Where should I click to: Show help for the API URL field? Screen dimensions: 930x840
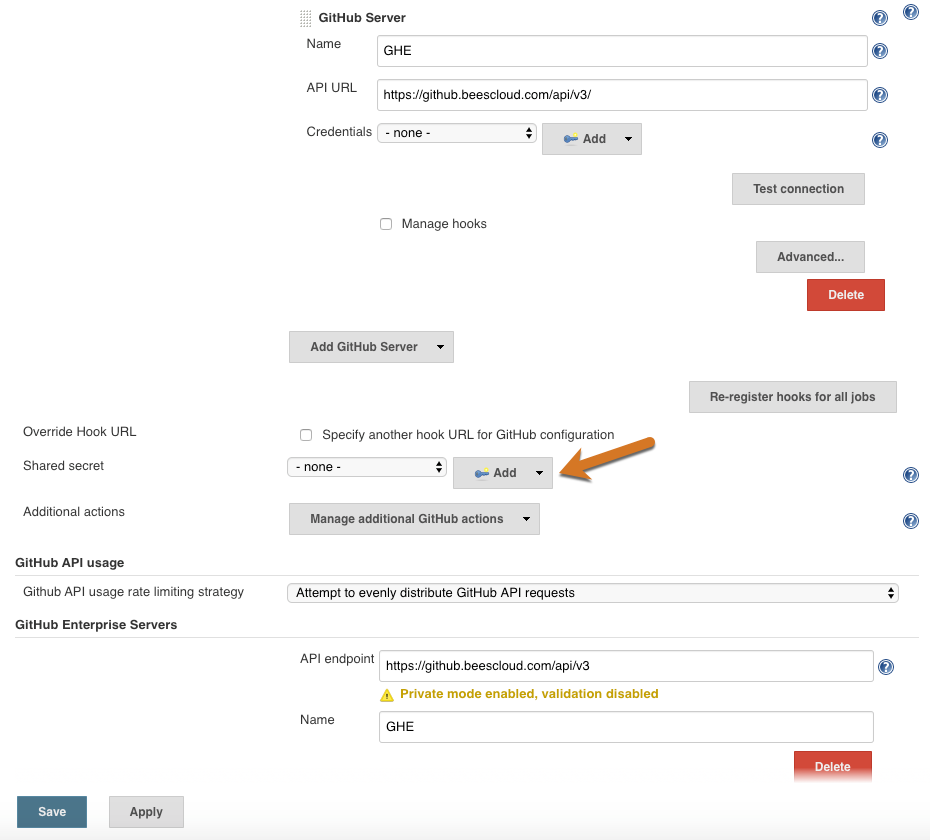click(x=880, y=95)
